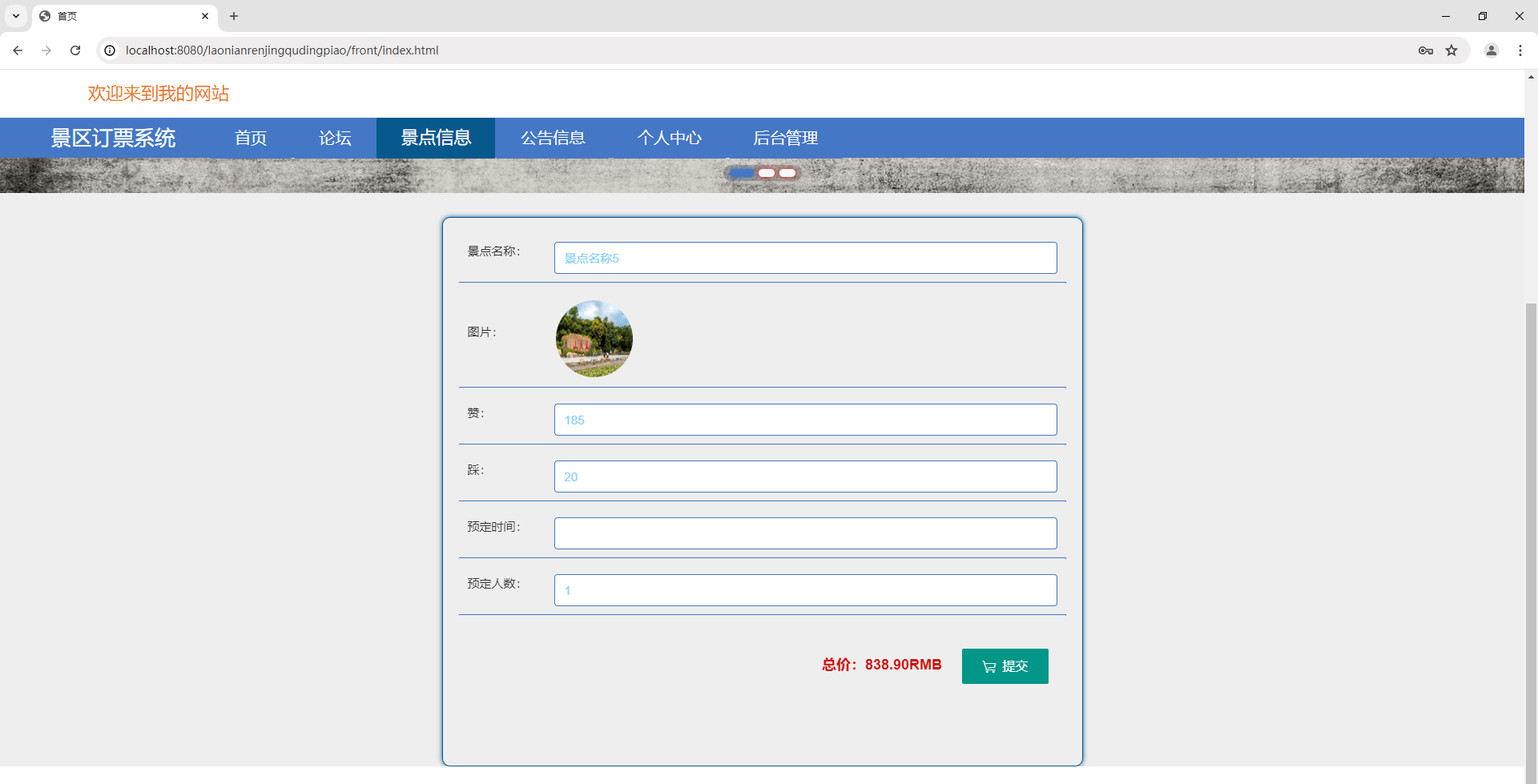Click the address bar URL
Viewport: 1538px width, 784px height.
(282, 50)
